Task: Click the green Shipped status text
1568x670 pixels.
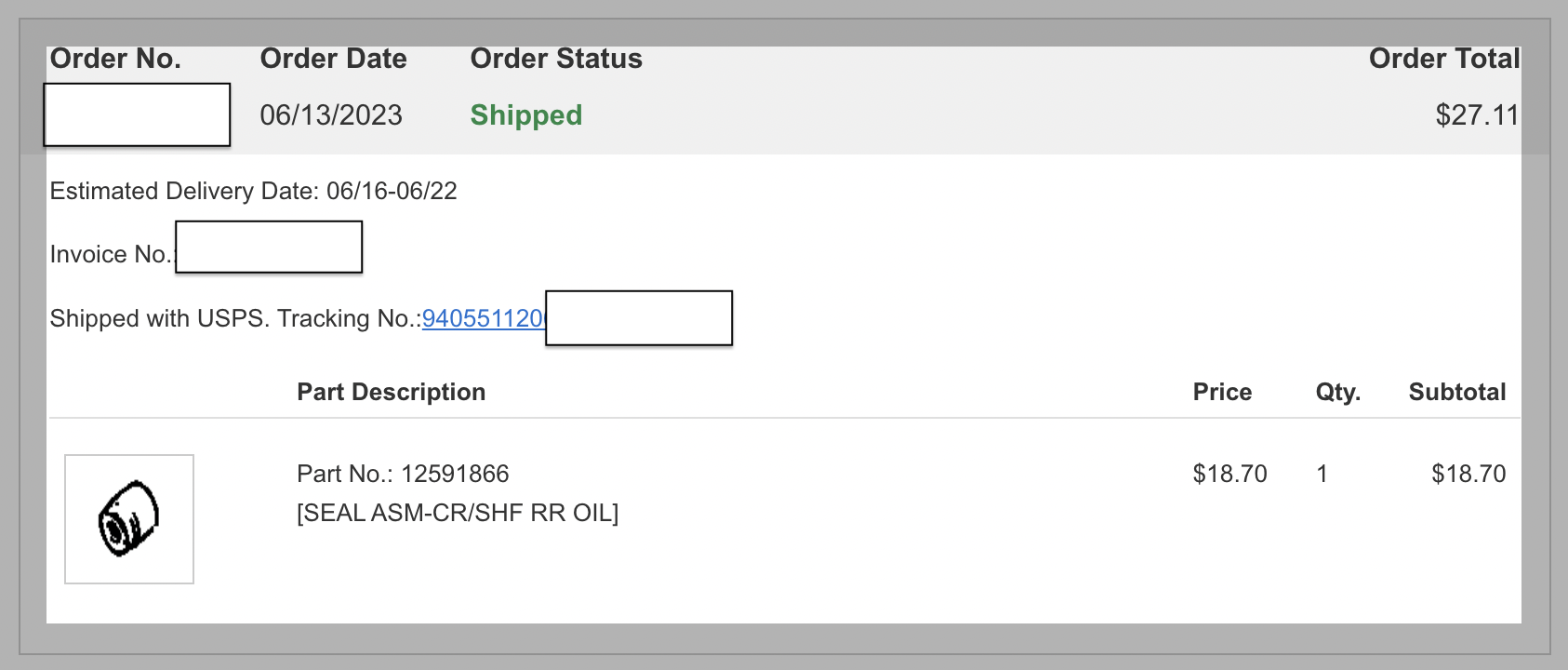Action: click(x=525, y=114)
